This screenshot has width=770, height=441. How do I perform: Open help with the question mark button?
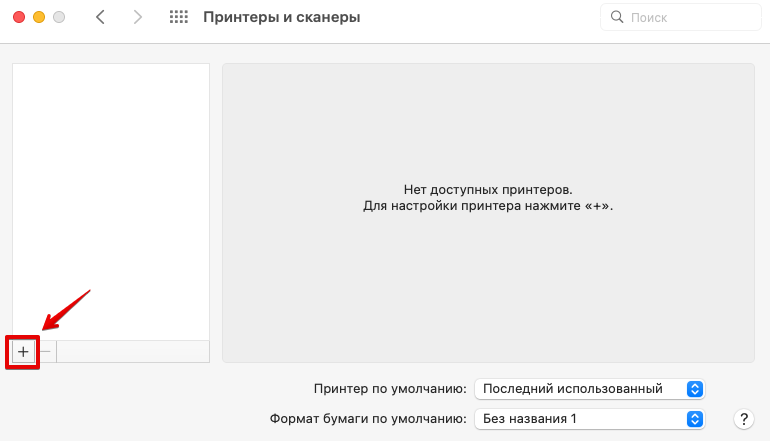pos(743,419)
